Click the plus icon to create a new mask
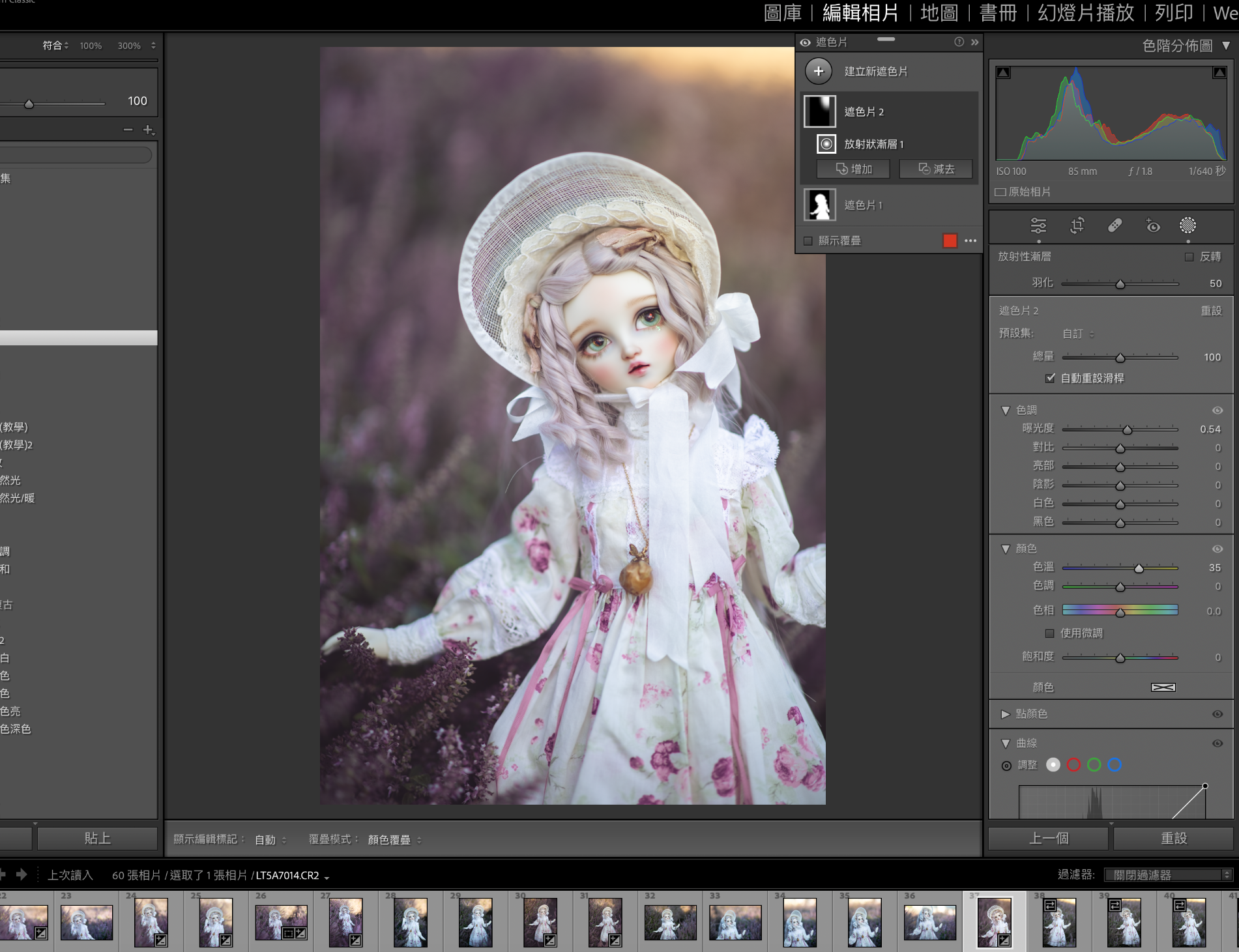Viewport: 1239px width, 952px height. (x=819, y=71)
